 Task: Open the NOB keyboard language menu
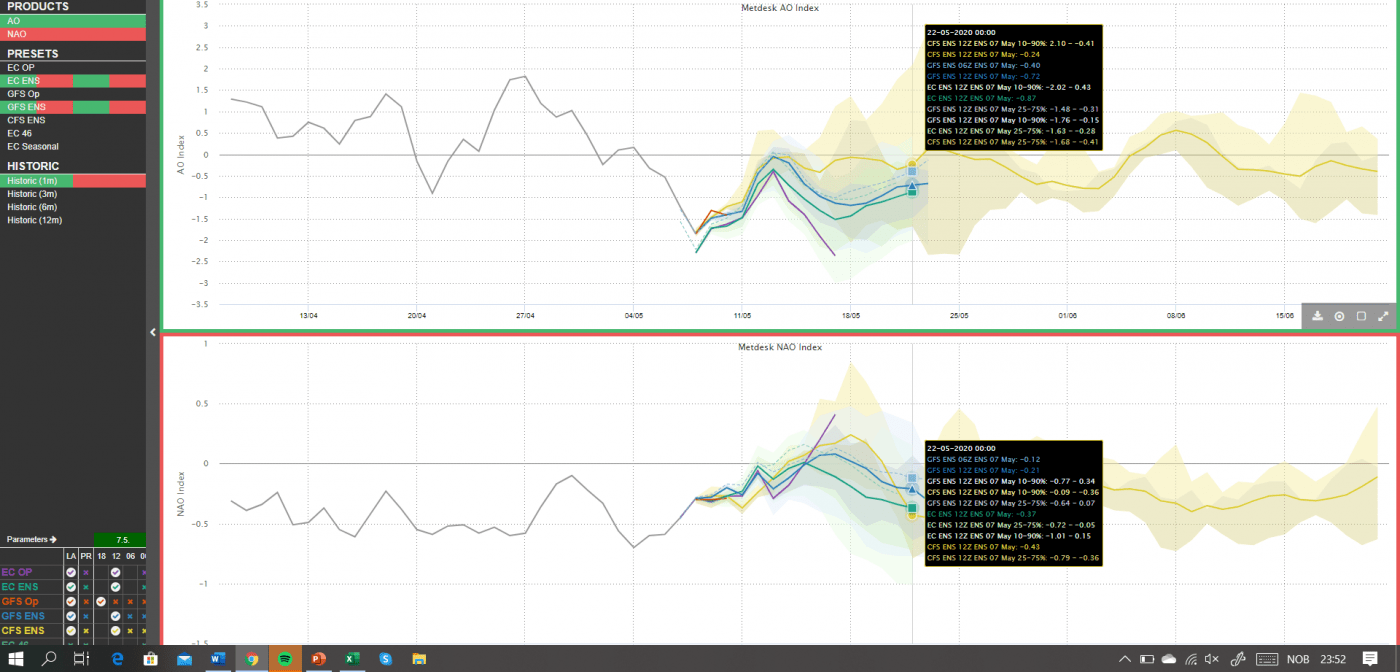[x=1298, y=659]
